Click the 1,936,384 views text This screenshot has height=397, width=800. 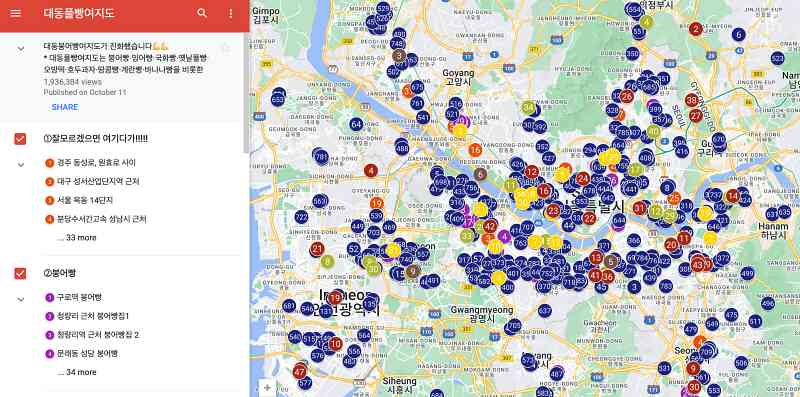click(x=72, y=82)
